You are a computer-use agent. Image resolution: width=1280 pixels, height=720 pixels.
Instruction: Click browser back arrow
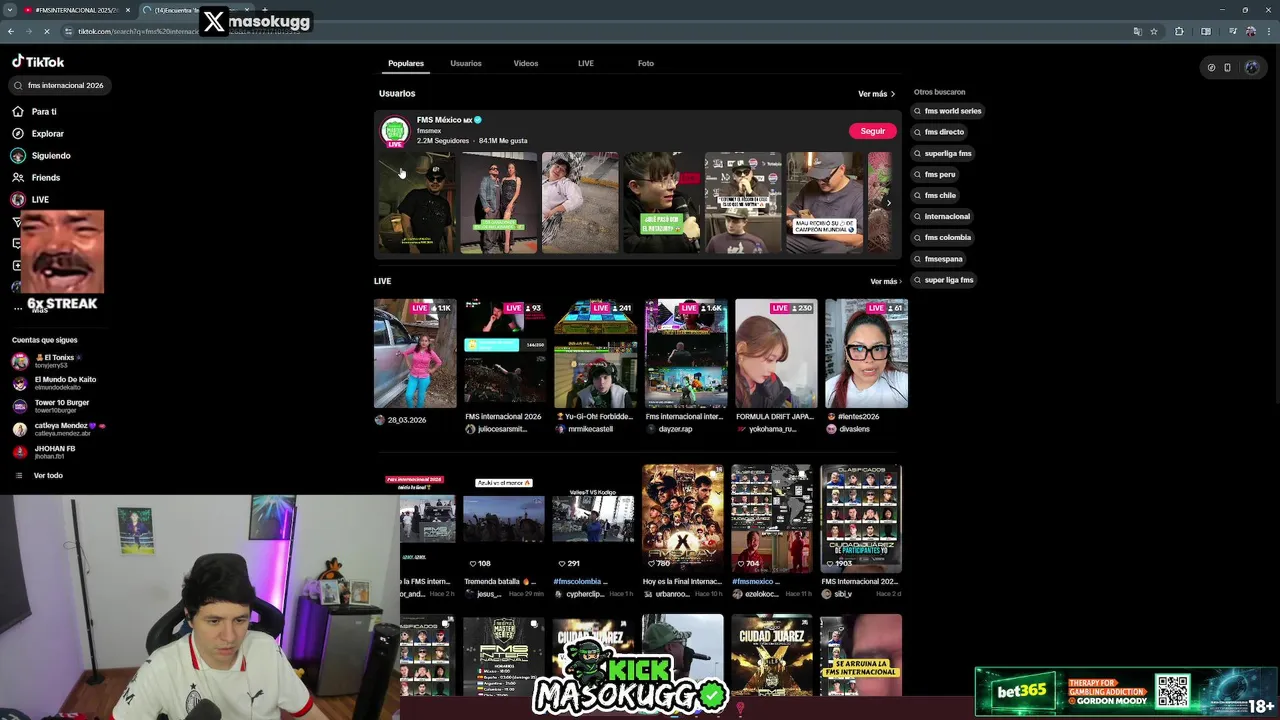[11, 31]
